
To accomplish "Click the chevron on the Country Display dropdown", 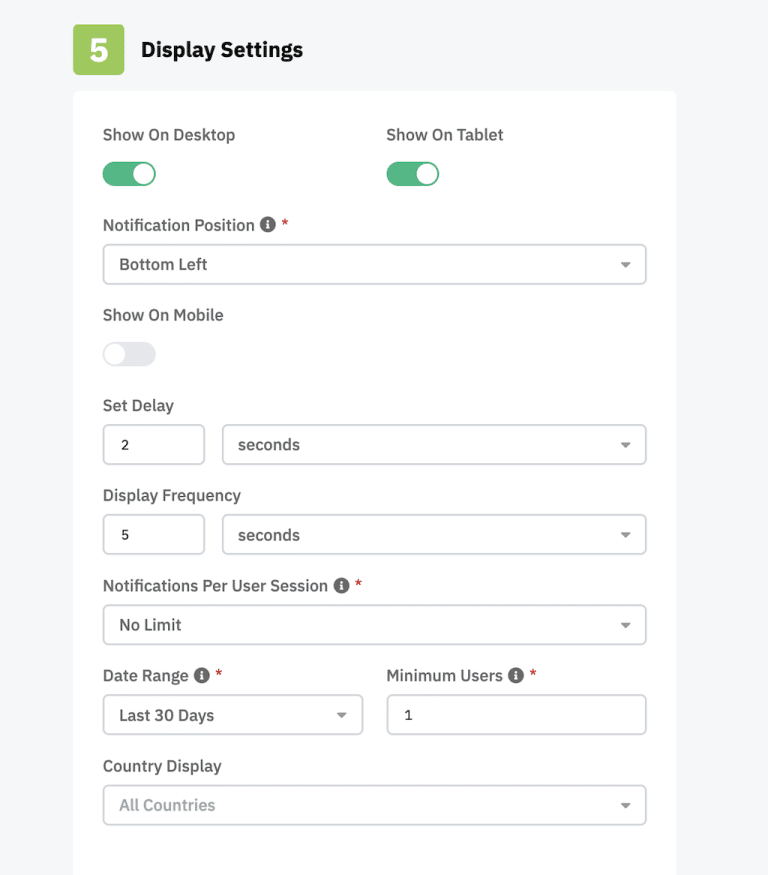I will point(627,804).
